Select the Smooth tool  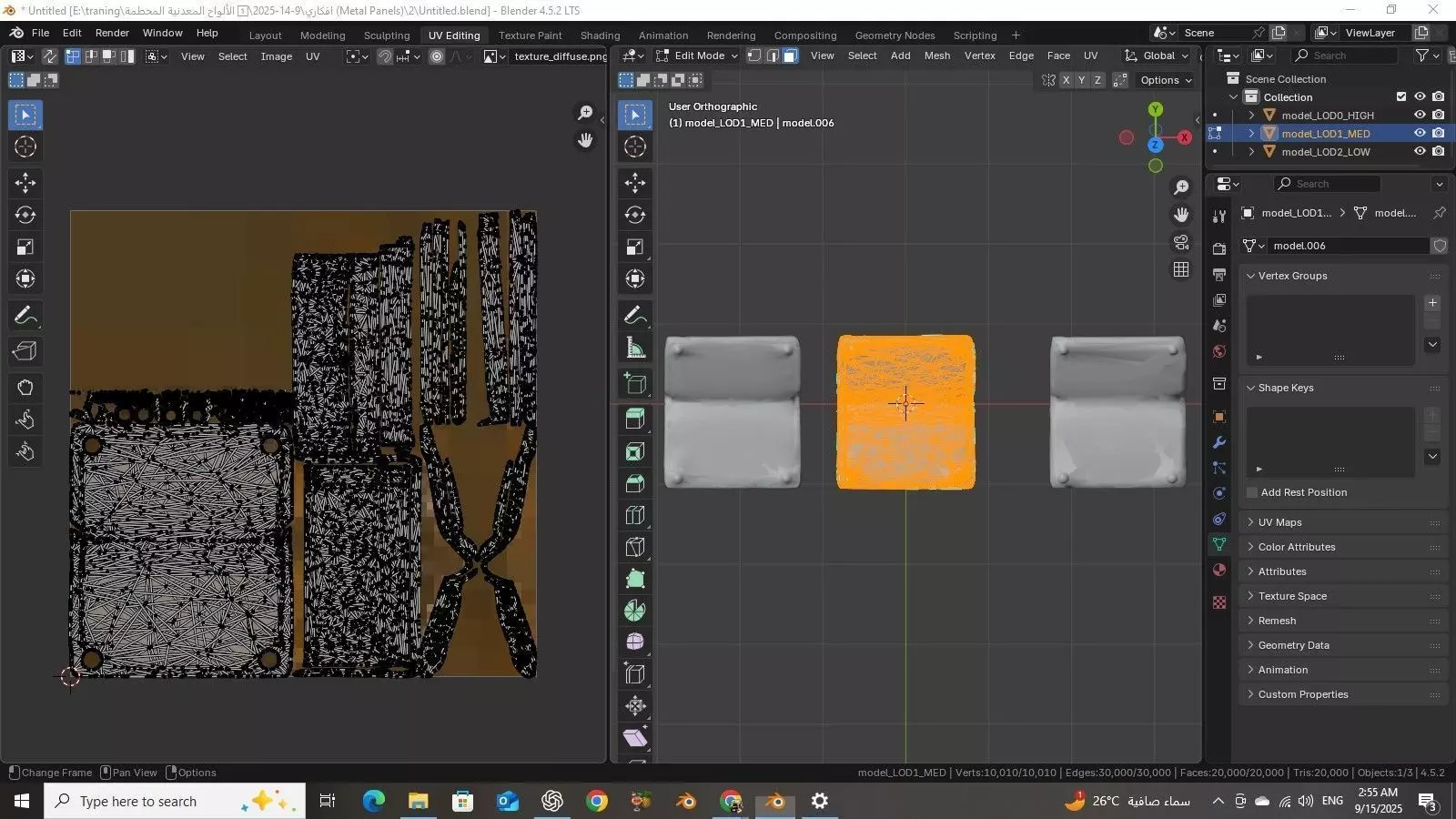coord(635,642)
